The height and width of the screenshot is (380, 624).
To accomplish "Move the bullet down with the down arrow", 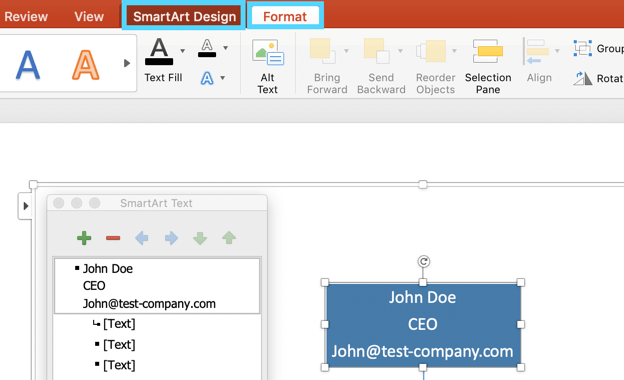I will point(200,238).
